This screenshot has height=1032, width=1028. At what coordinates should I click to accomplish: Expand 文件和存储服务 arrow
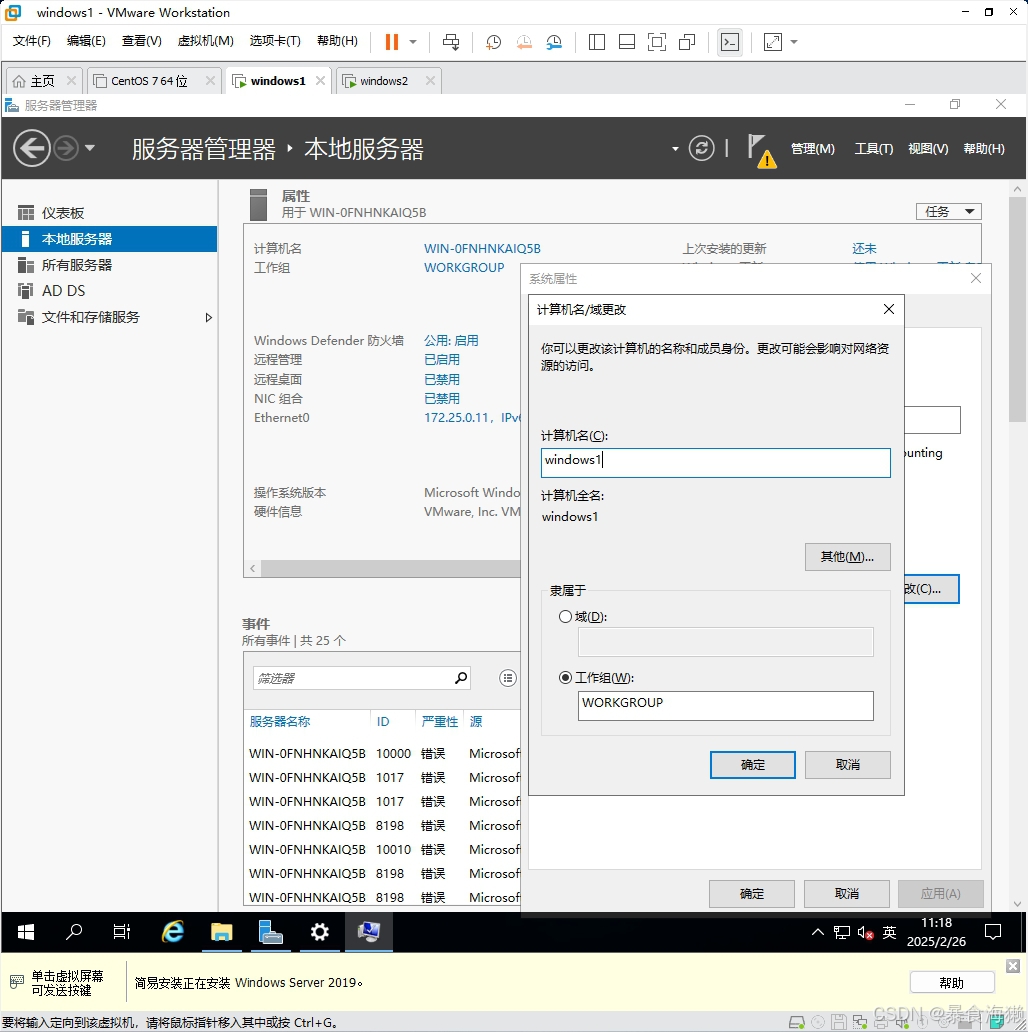(x=209, y=317)
